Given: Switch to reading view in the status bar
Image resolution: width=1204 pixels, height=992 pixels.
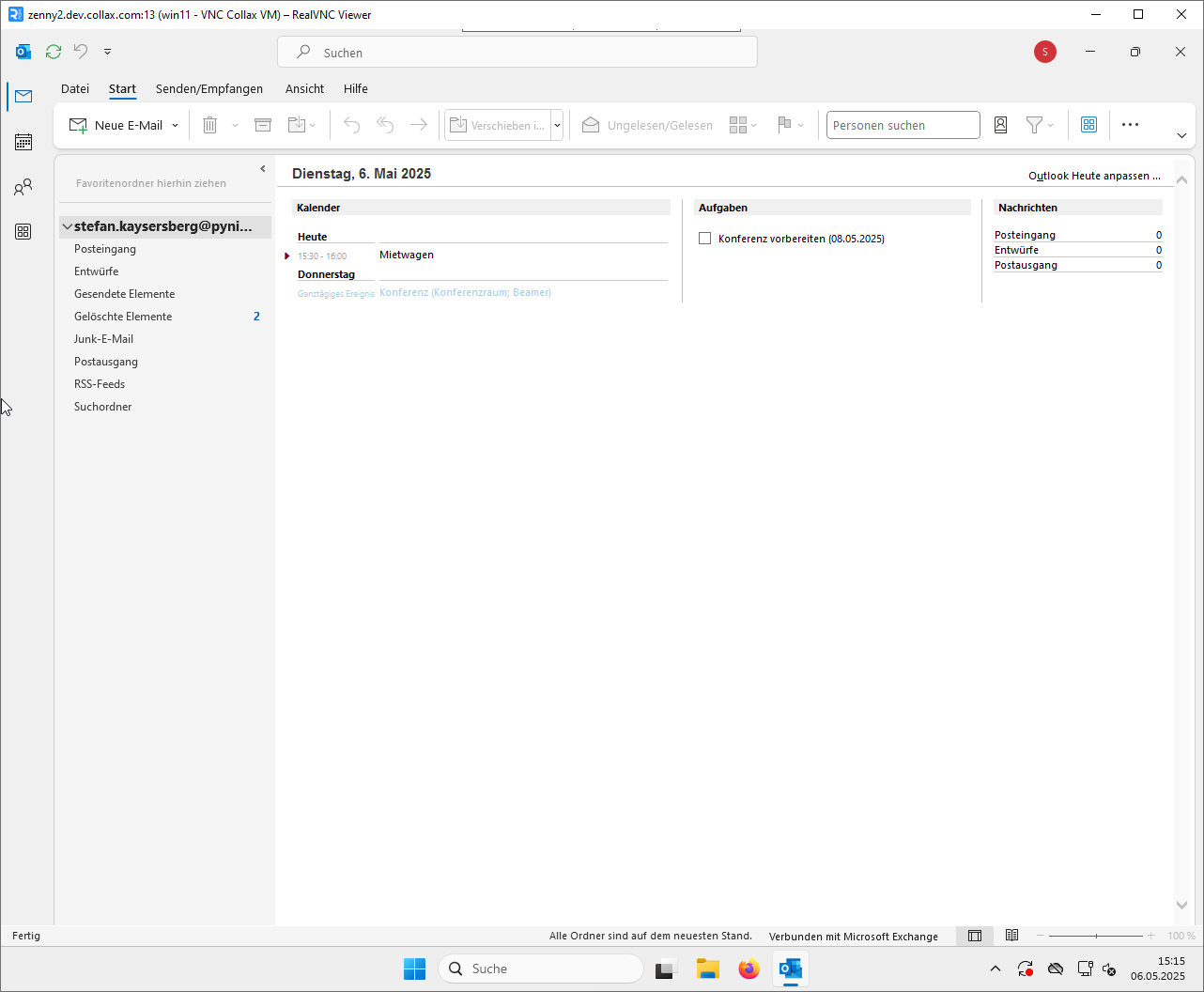Looking at the screenshot, I should (x=1011, y=936).
